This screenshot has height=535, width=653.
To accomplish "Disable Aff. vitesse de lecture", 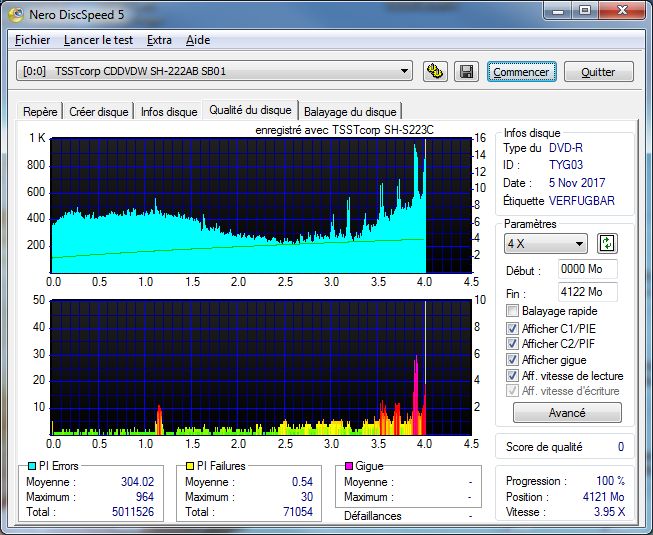I will (512, 376).
